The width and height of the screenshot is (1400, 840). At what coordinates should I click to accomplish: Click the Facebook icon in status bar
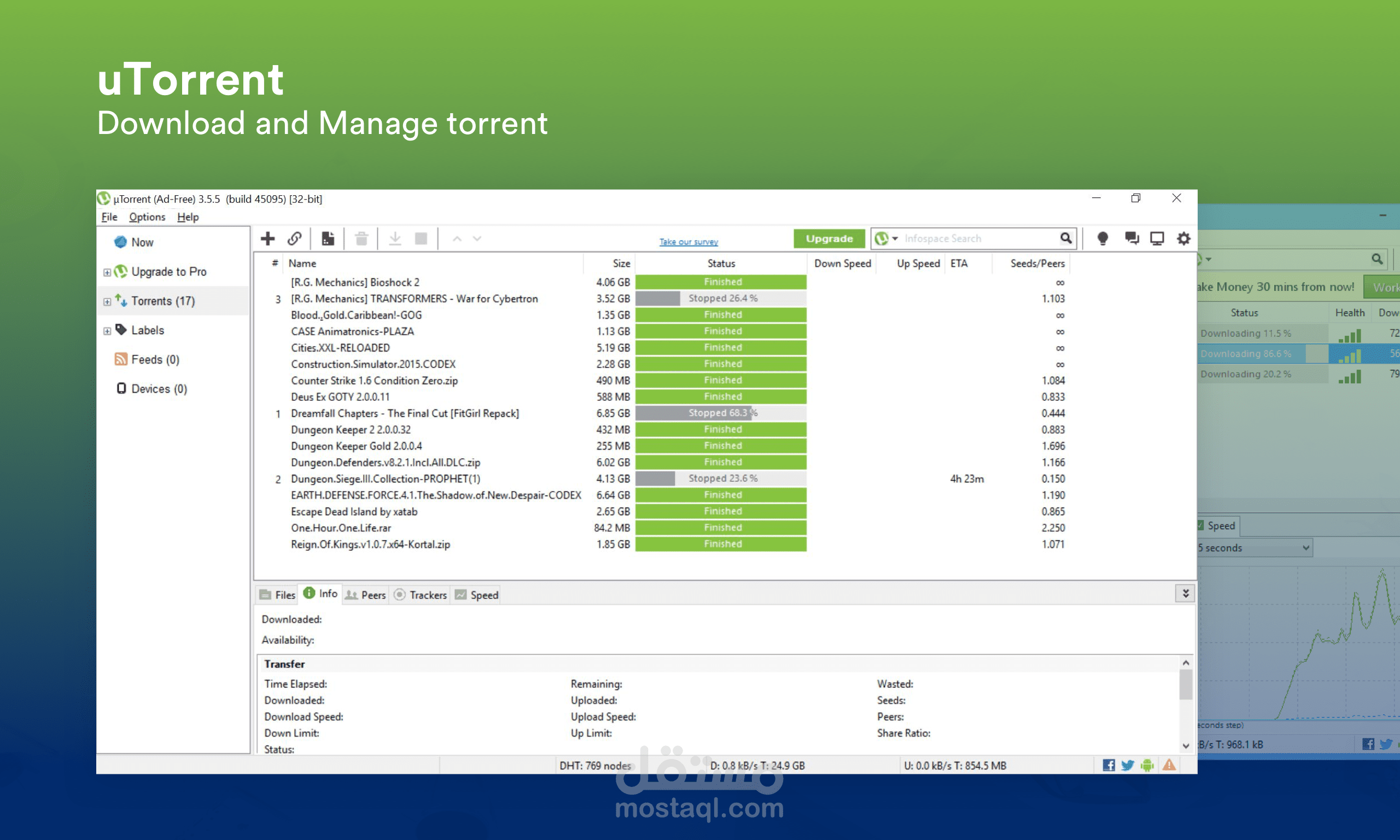click(1109, 765)
